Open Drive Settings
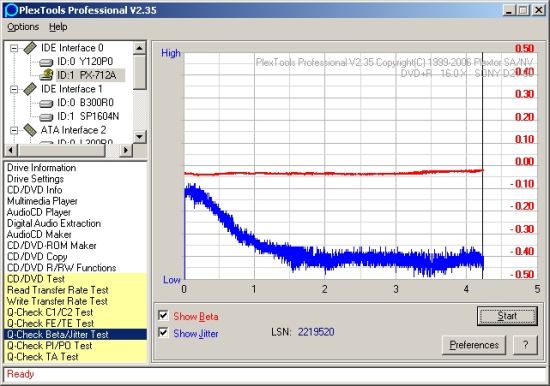This screenshot has width=550, height=386. click(35, 179)
